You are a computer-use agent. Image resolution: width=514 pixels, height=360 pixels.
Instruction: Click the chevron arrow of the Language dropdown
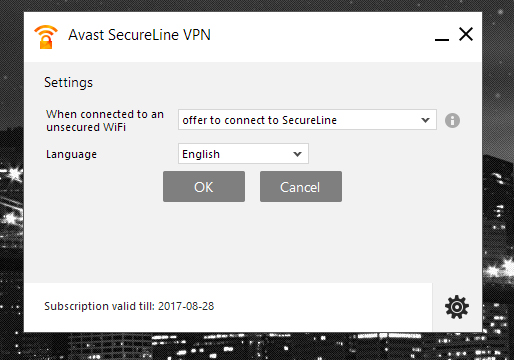[297, 154]
